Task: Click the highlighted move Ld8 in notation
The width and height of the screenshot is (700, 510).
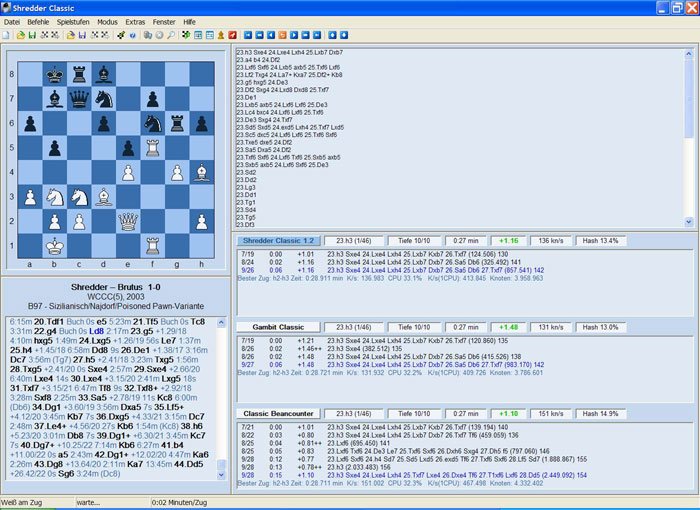Action: [x=96, y=331]
